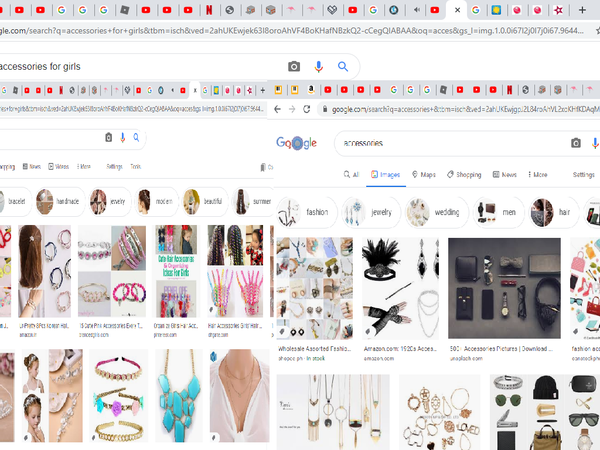Open the 1920s black feather headband thumbnail
Viewport: 600px width, 450px height.
(400, 288)
